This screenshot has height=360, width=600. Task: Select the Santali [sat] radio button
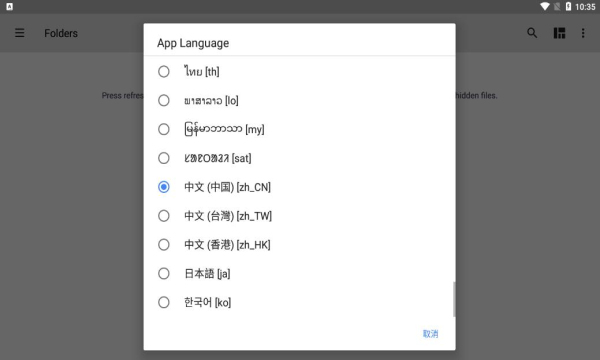164,158
